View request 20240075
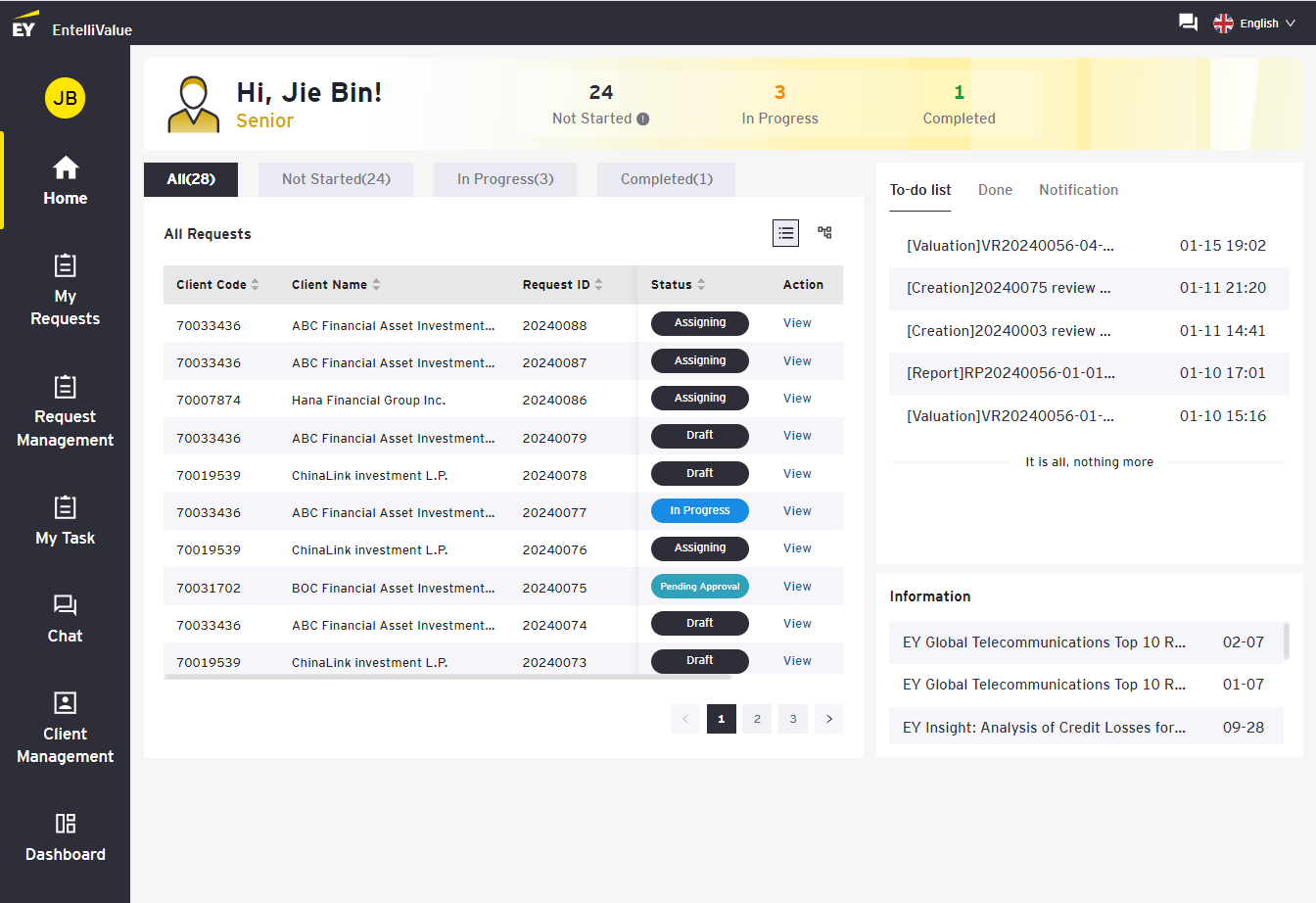This screenshot has width=1316, height=903. pyautogui.click(x=797, y=587)
